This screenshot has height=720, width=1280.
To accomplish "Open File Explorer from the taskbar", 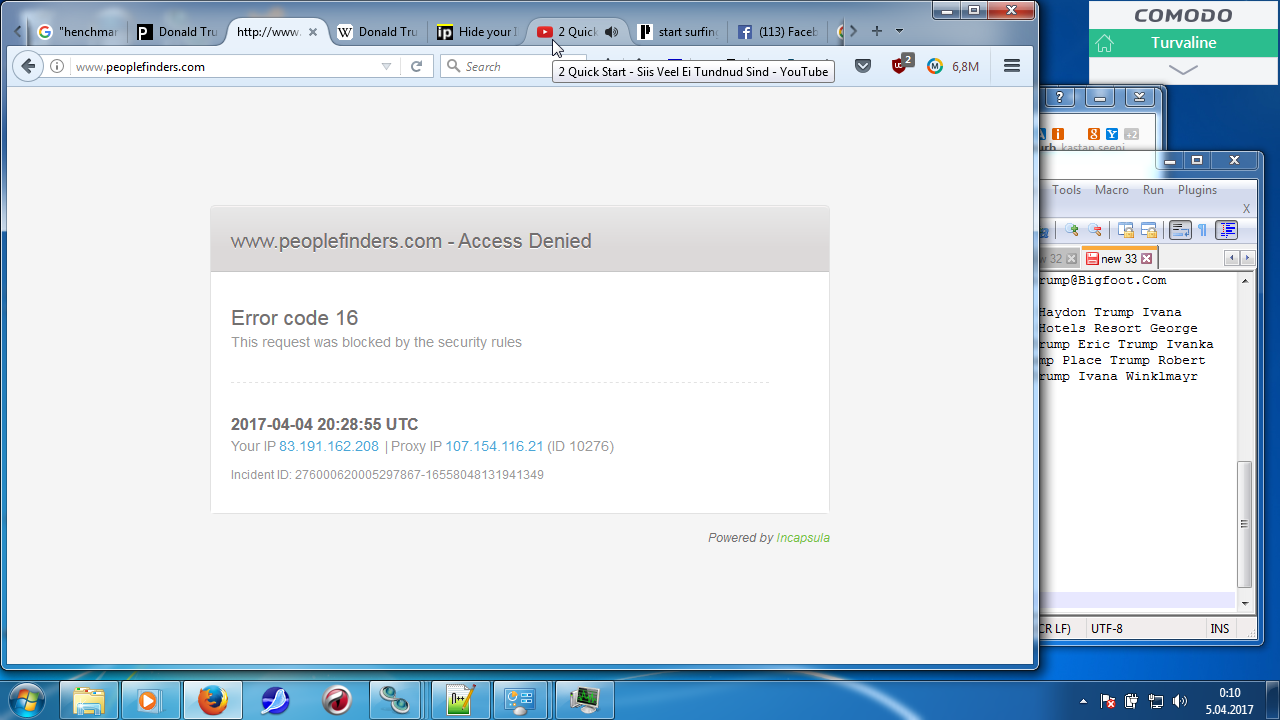I will (89, 700).
